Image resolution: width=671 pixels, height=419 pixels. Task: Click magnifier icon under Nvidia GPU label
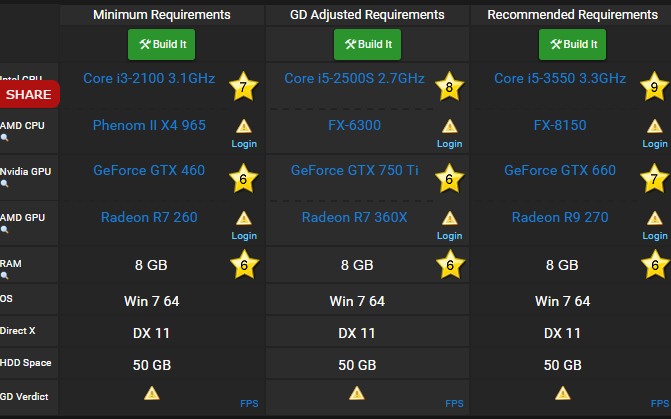point(4,184)
